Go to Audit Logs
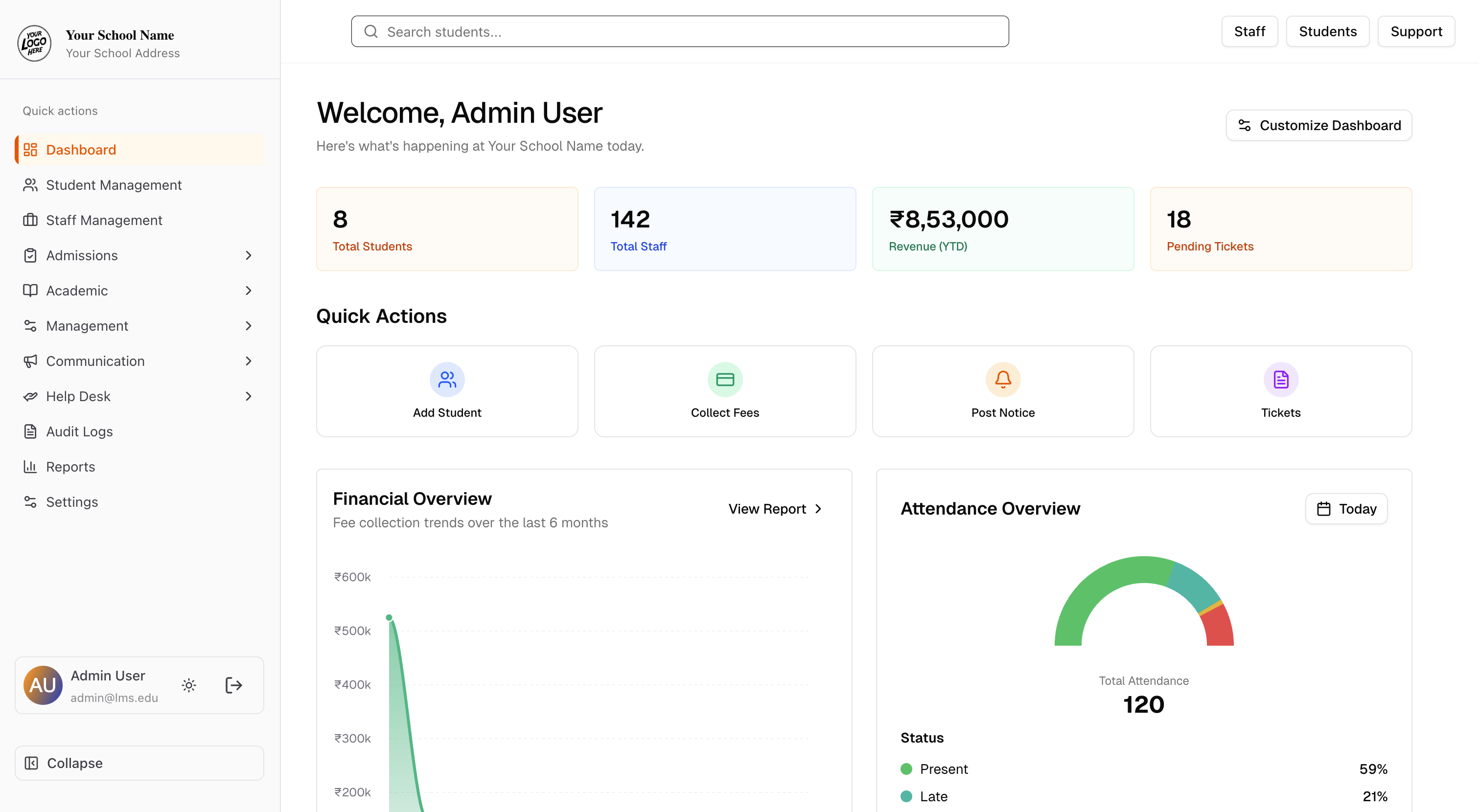This screenshot has width=1479, height=812. [79, 431]
